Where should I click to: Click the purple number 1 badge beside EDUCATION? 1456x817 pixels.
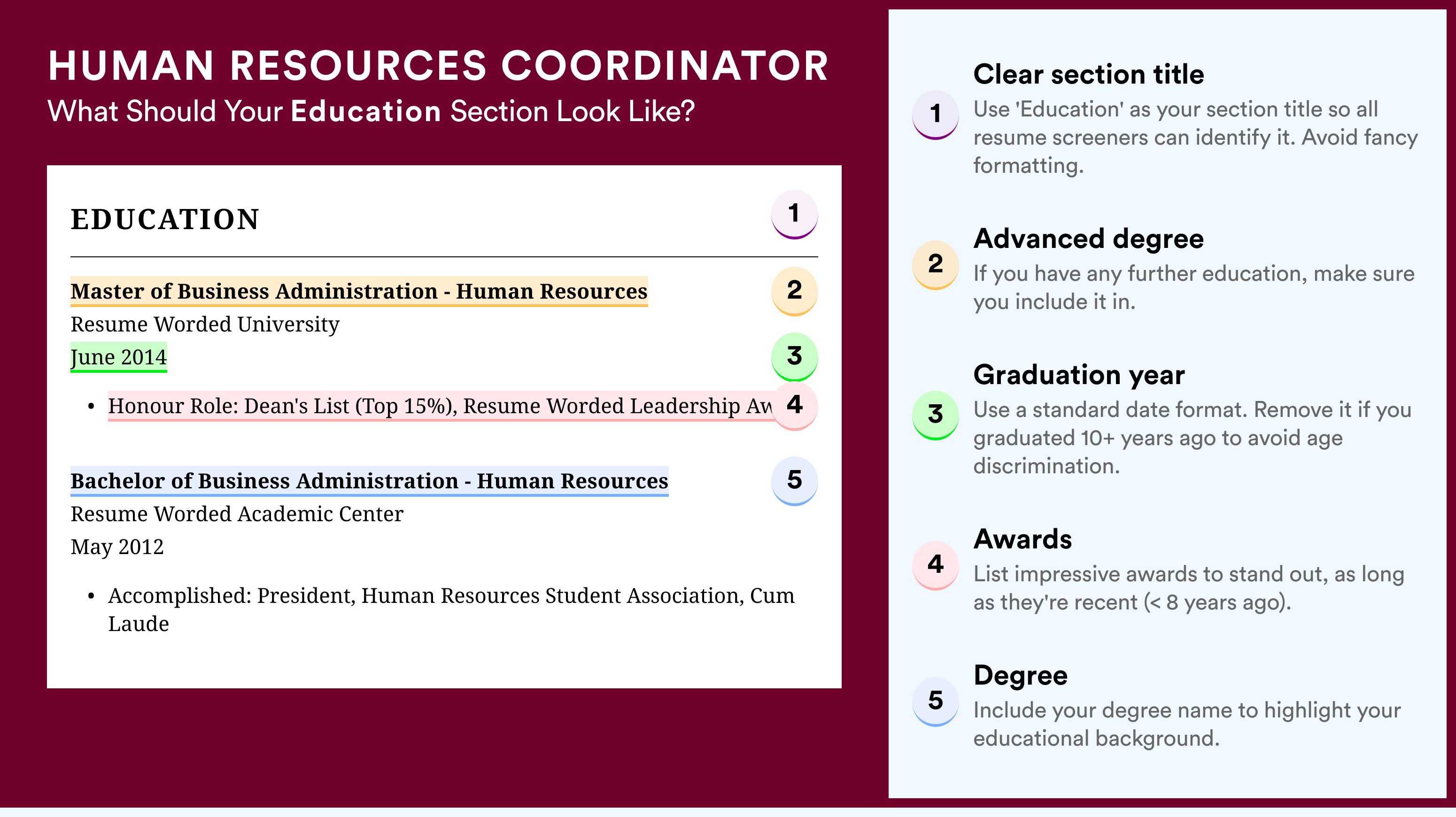point(794,214)
